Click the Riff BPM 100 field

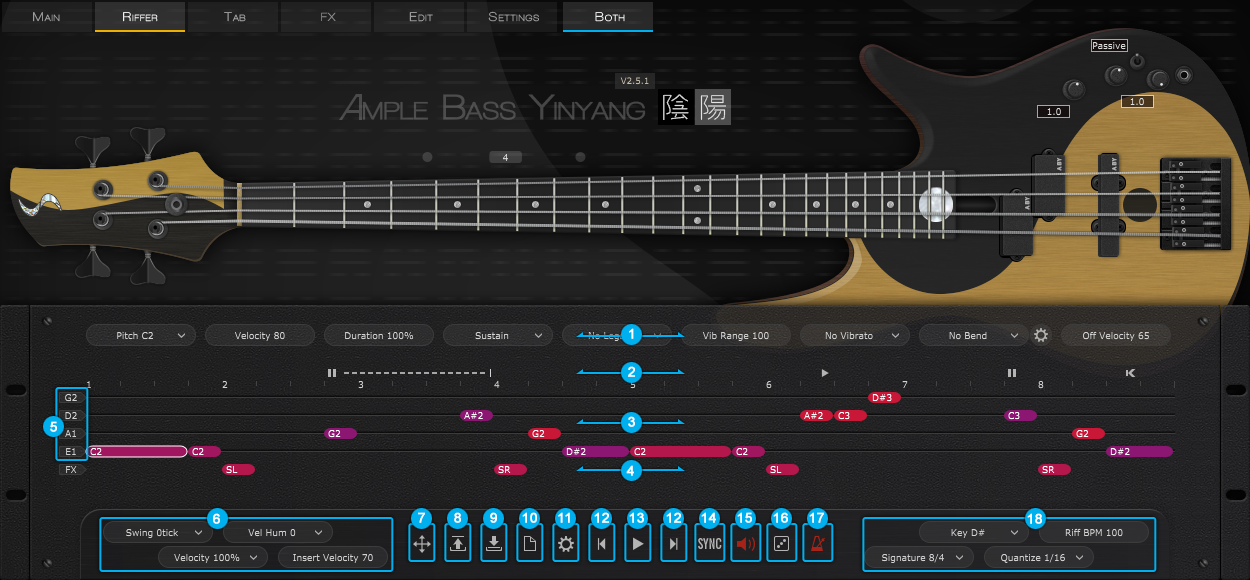1094,533
